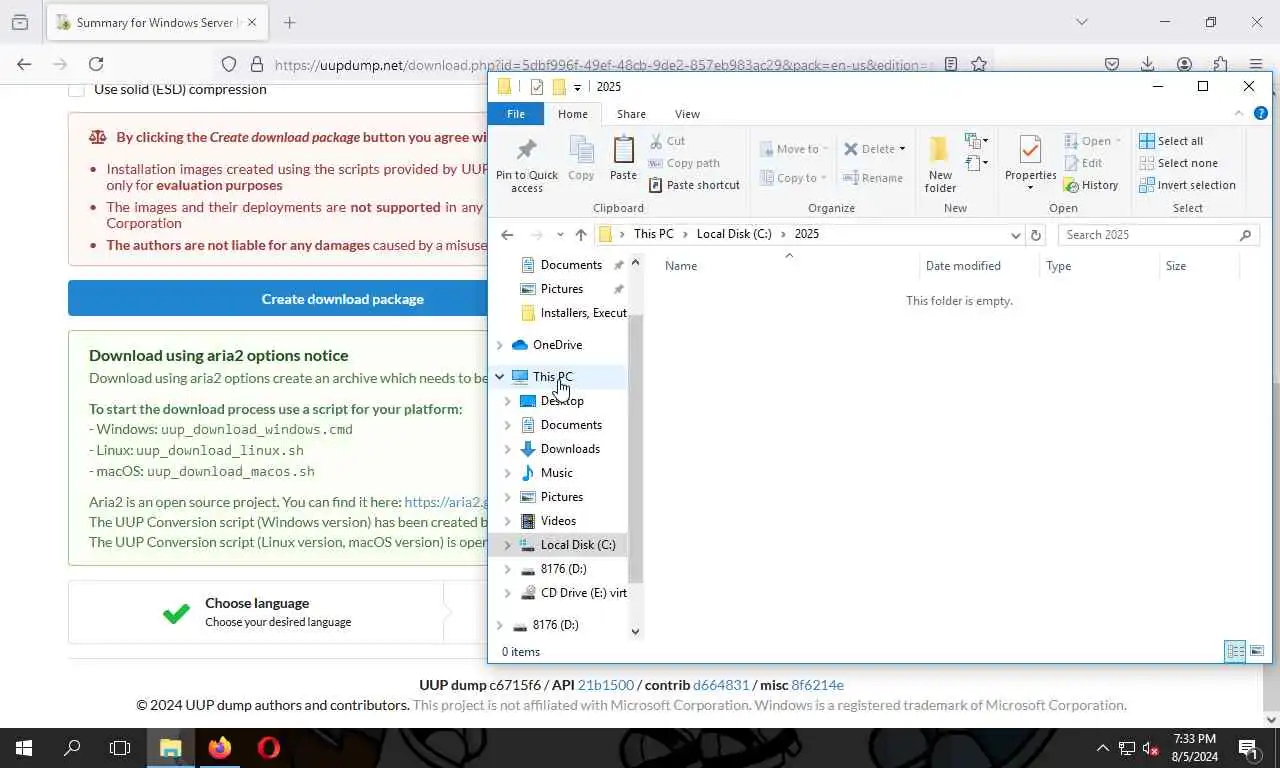Open Windows Search on taskbar
Viewport: 1280px width, 768px height.
tap(72, 748)
